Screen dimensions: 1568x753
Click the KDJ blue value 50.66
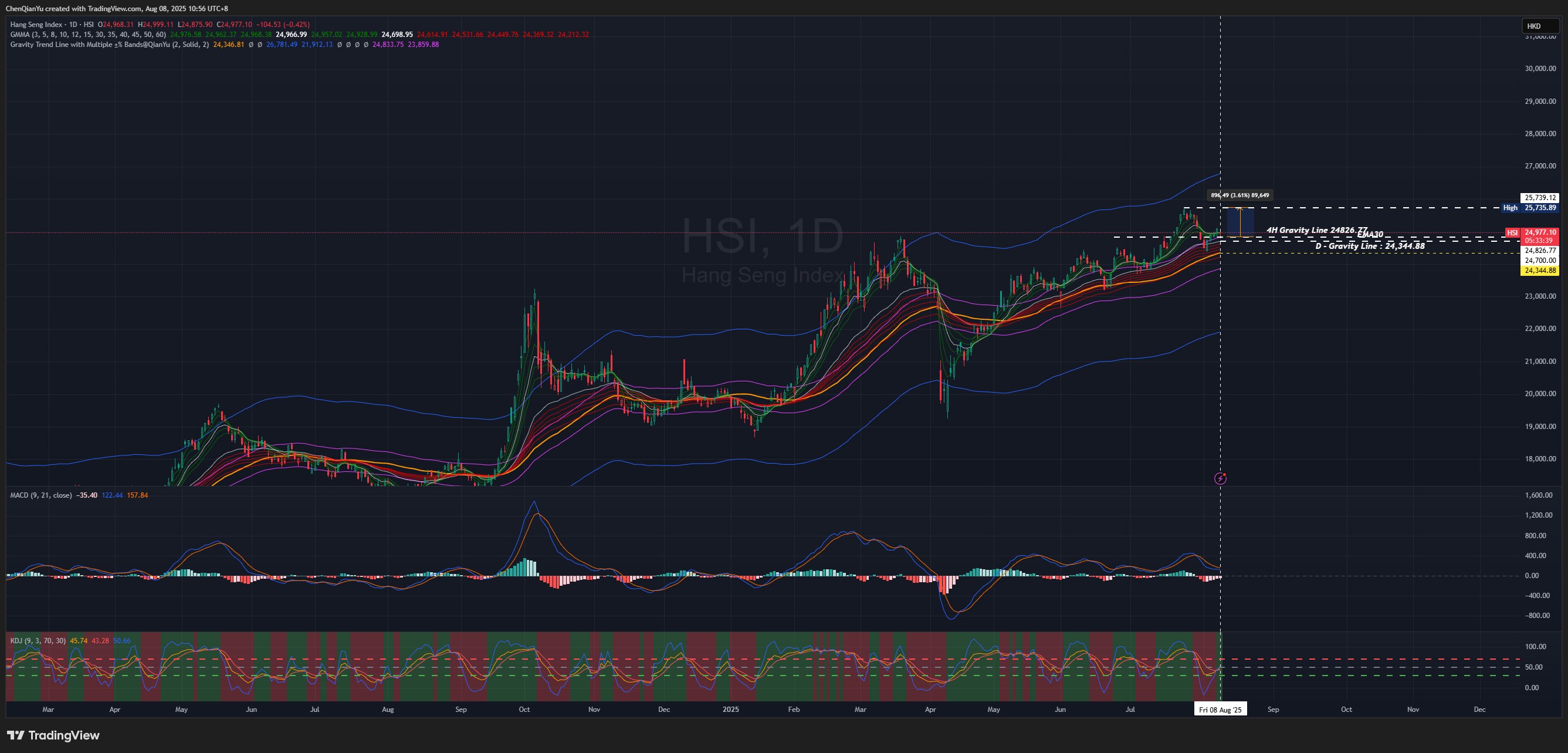point(122,641)
